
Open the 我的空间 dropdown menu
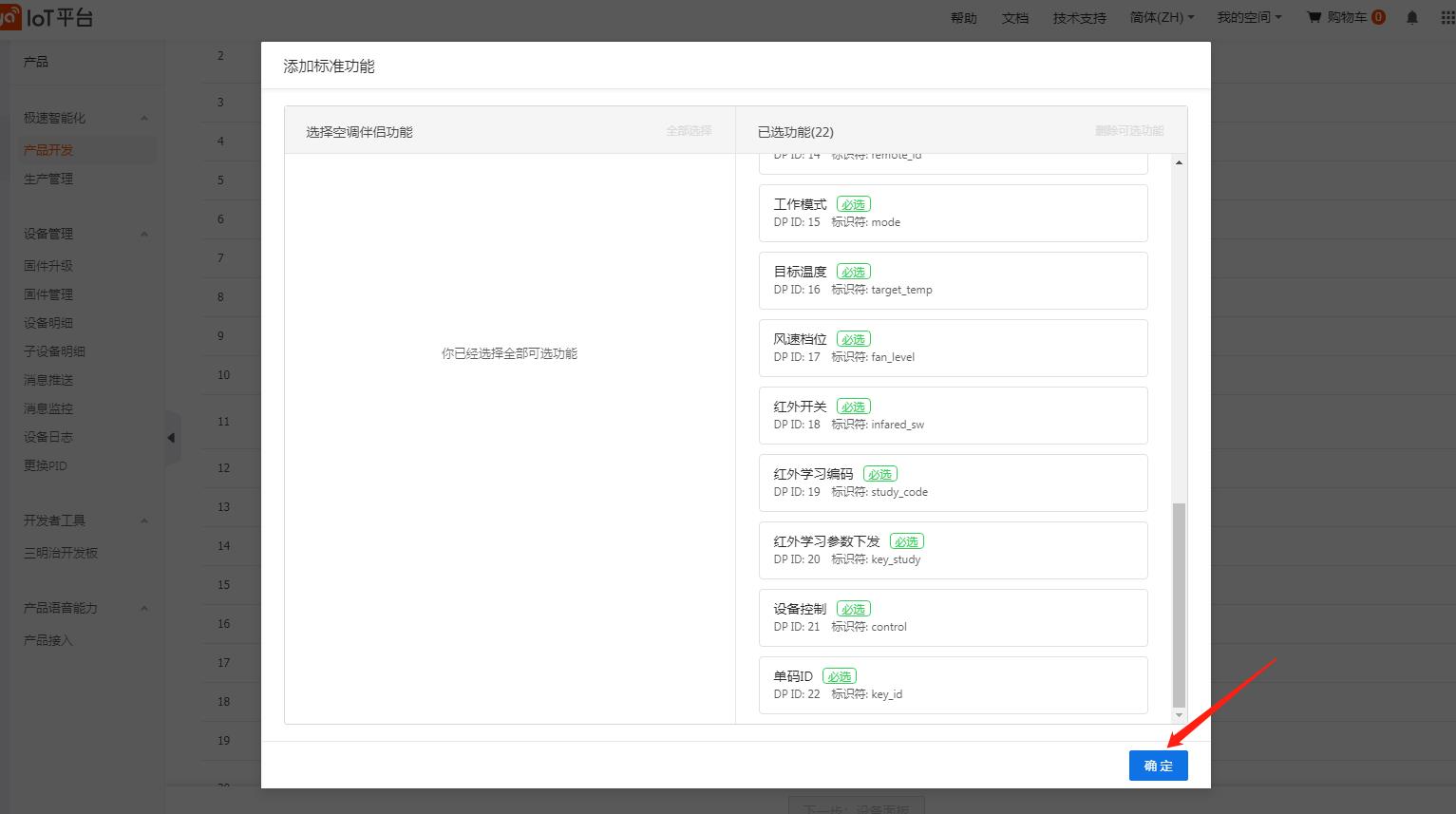1249,17
